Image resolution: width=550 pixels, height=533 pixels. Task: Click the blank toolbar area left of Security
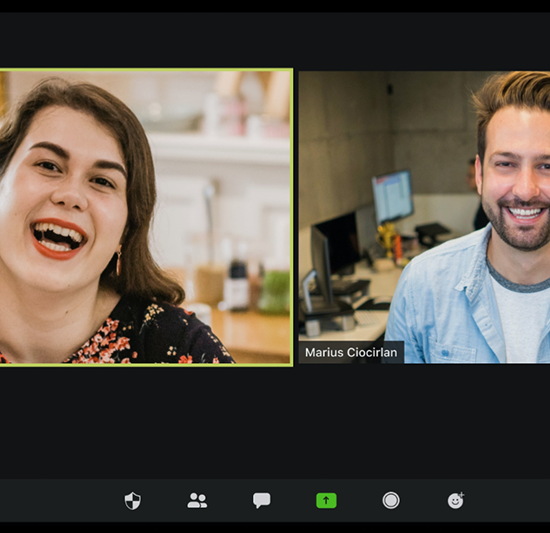60,500
